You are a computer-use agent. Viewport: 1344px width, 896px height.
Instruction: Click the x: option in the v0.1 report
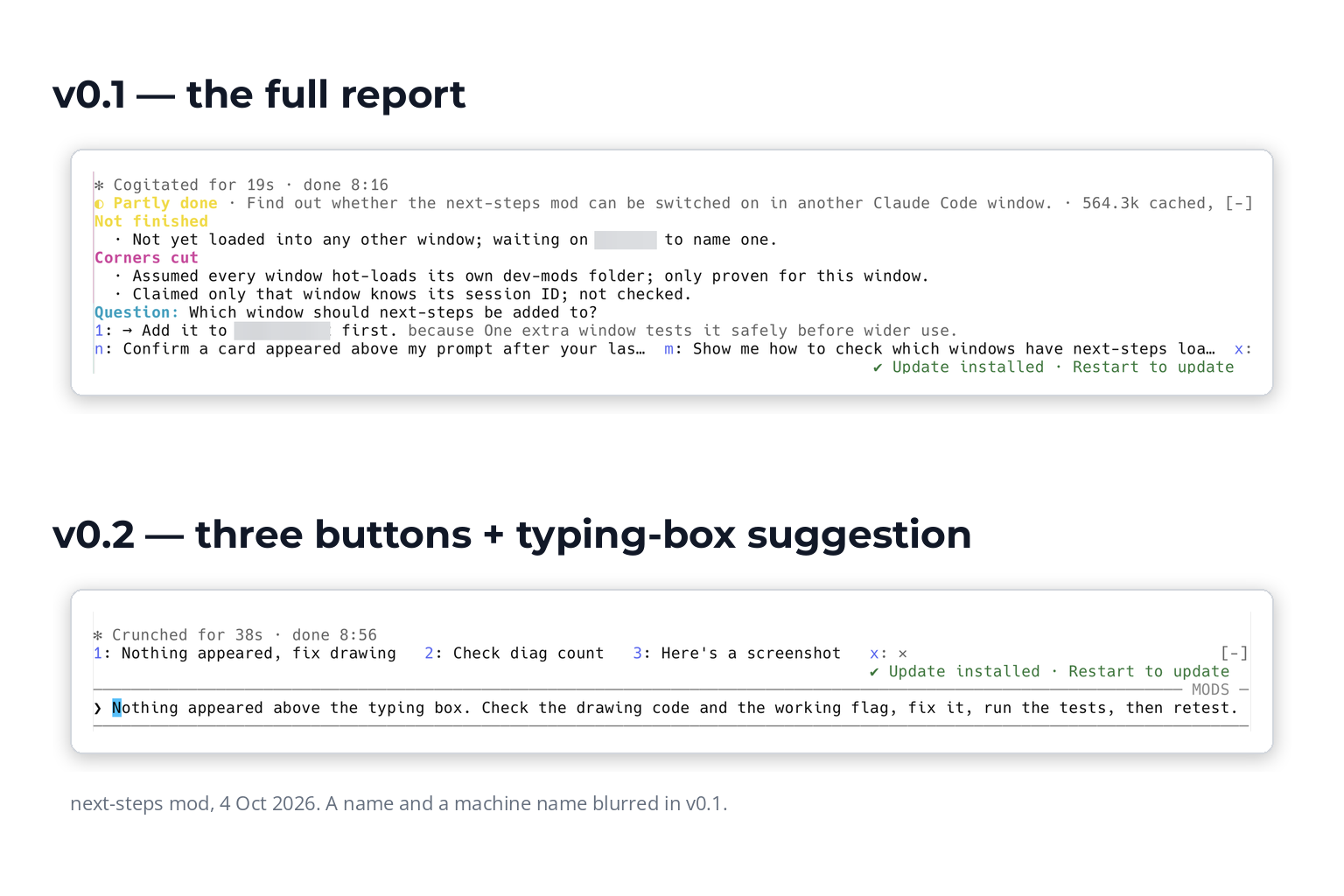click(x=1242, y=349)
